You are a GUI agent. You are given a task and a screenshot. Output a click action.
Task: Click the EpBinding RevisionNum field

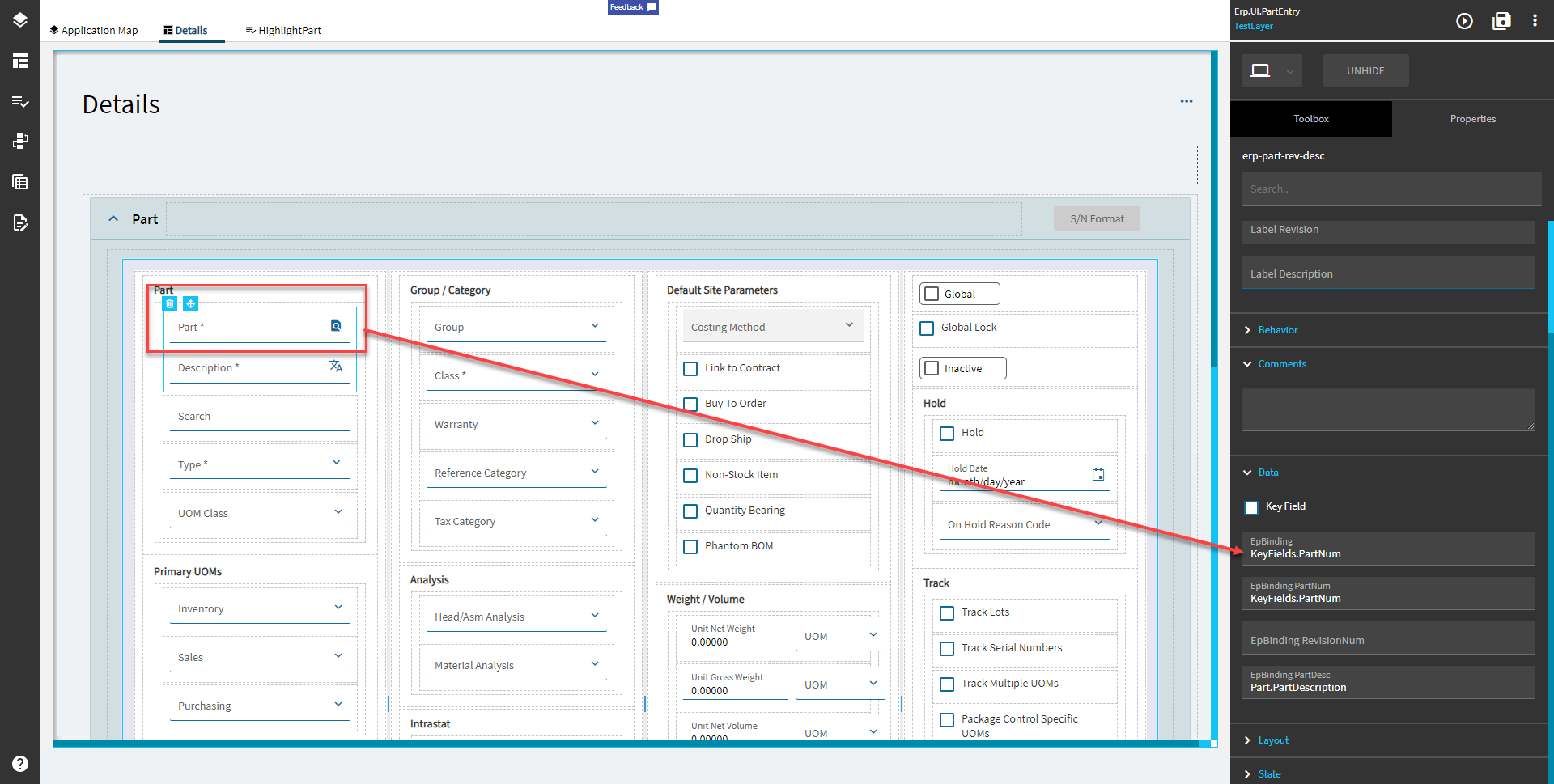pos(1389,638)
